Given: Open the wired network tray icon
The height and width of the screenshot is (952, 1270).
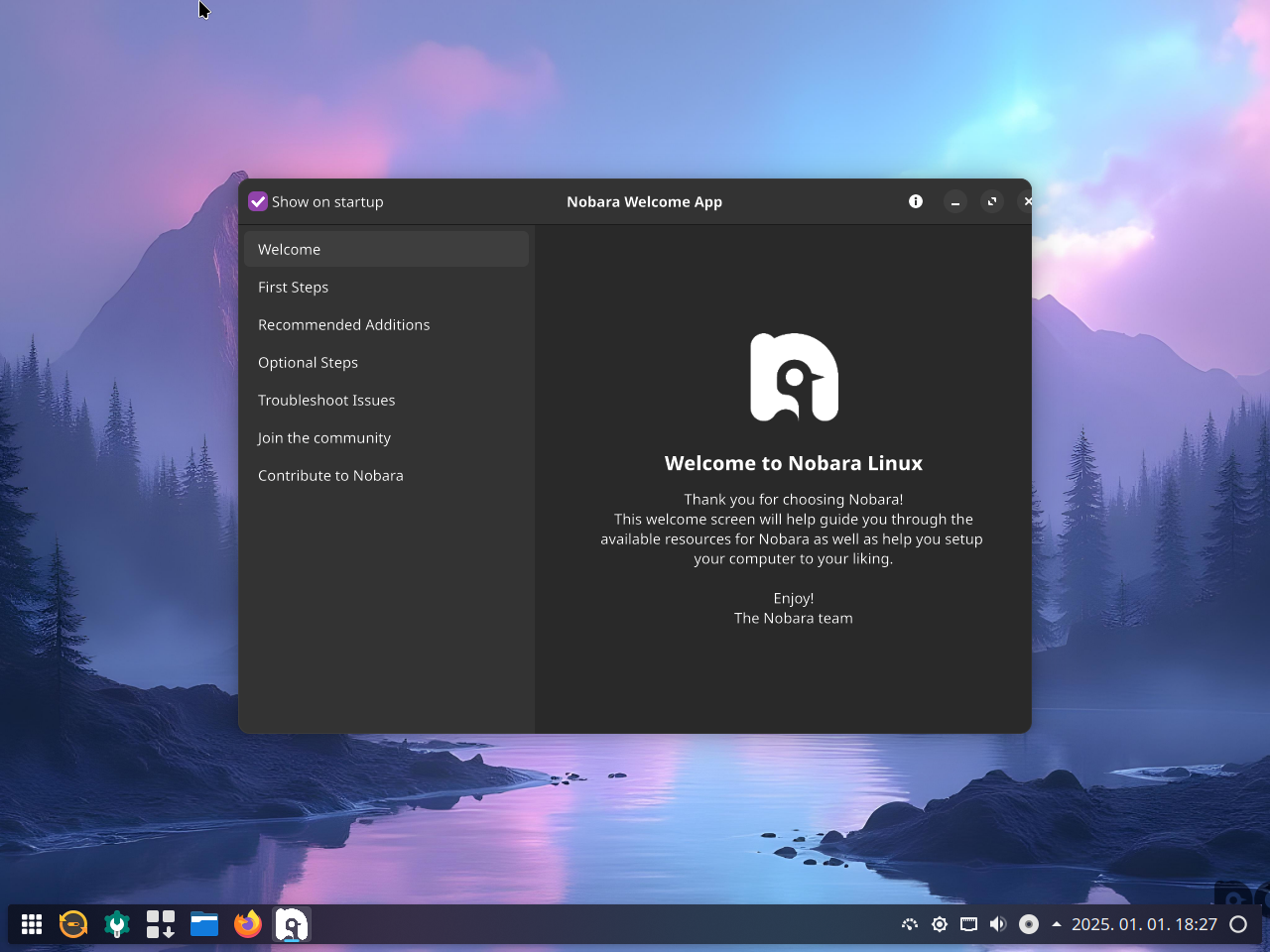Looking at the screenshot, I should click(x=969, y=924).
